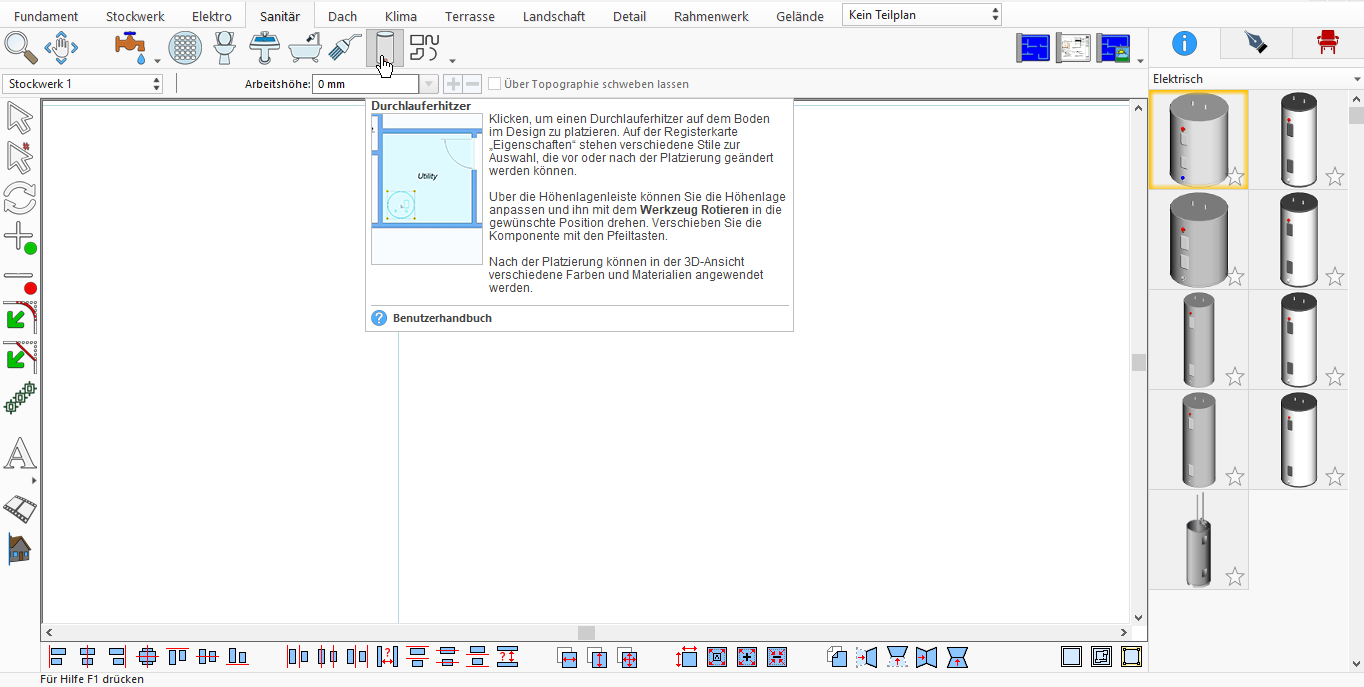Toggle favorite star on the heater with pipes

[1235, 576]
